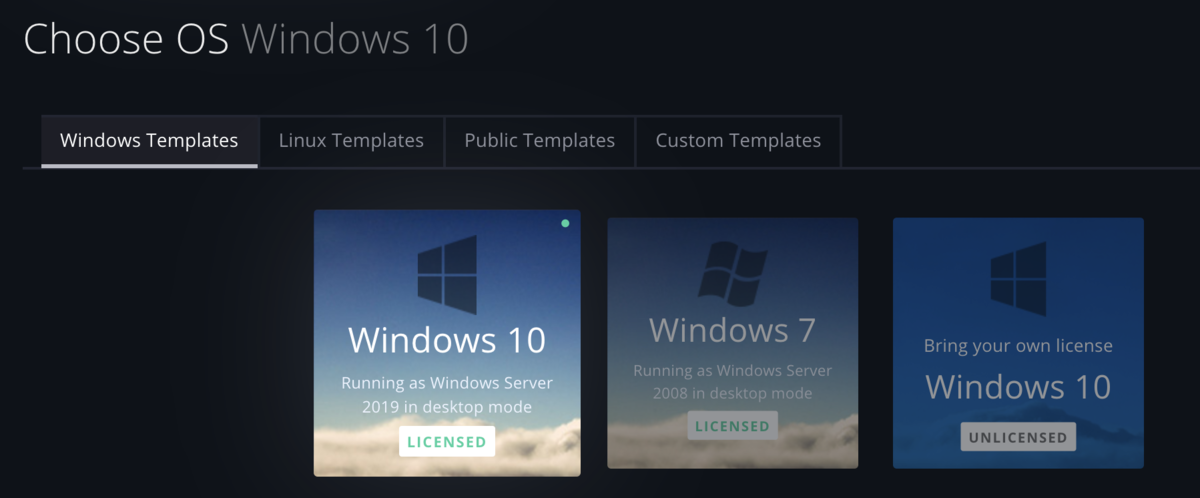
Task: Select the Windows 7 flag logo icon
Action: [x=733, y=272]
